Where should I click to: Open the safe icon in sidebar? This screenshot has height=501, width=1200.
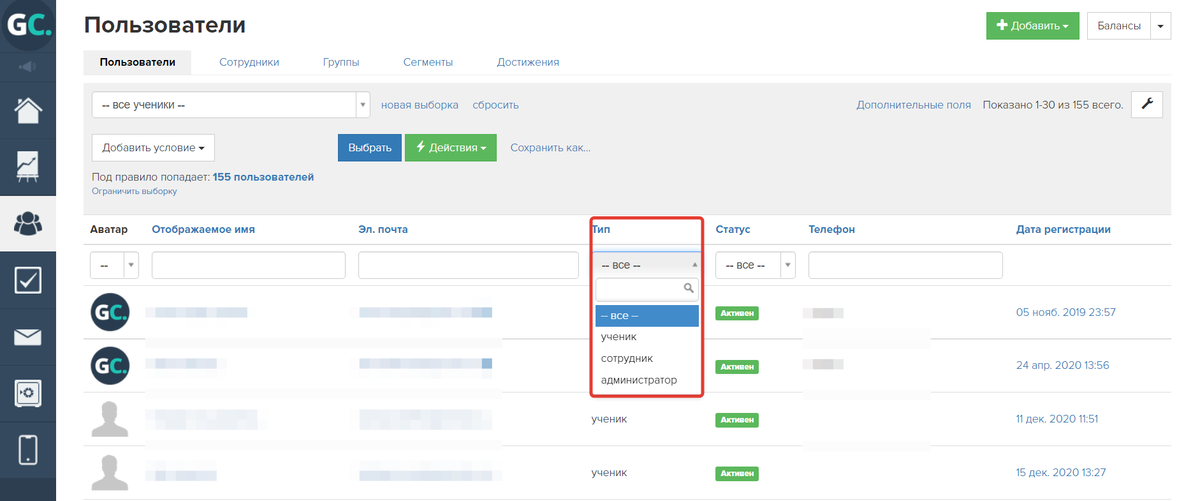click(x=28, y=393)
